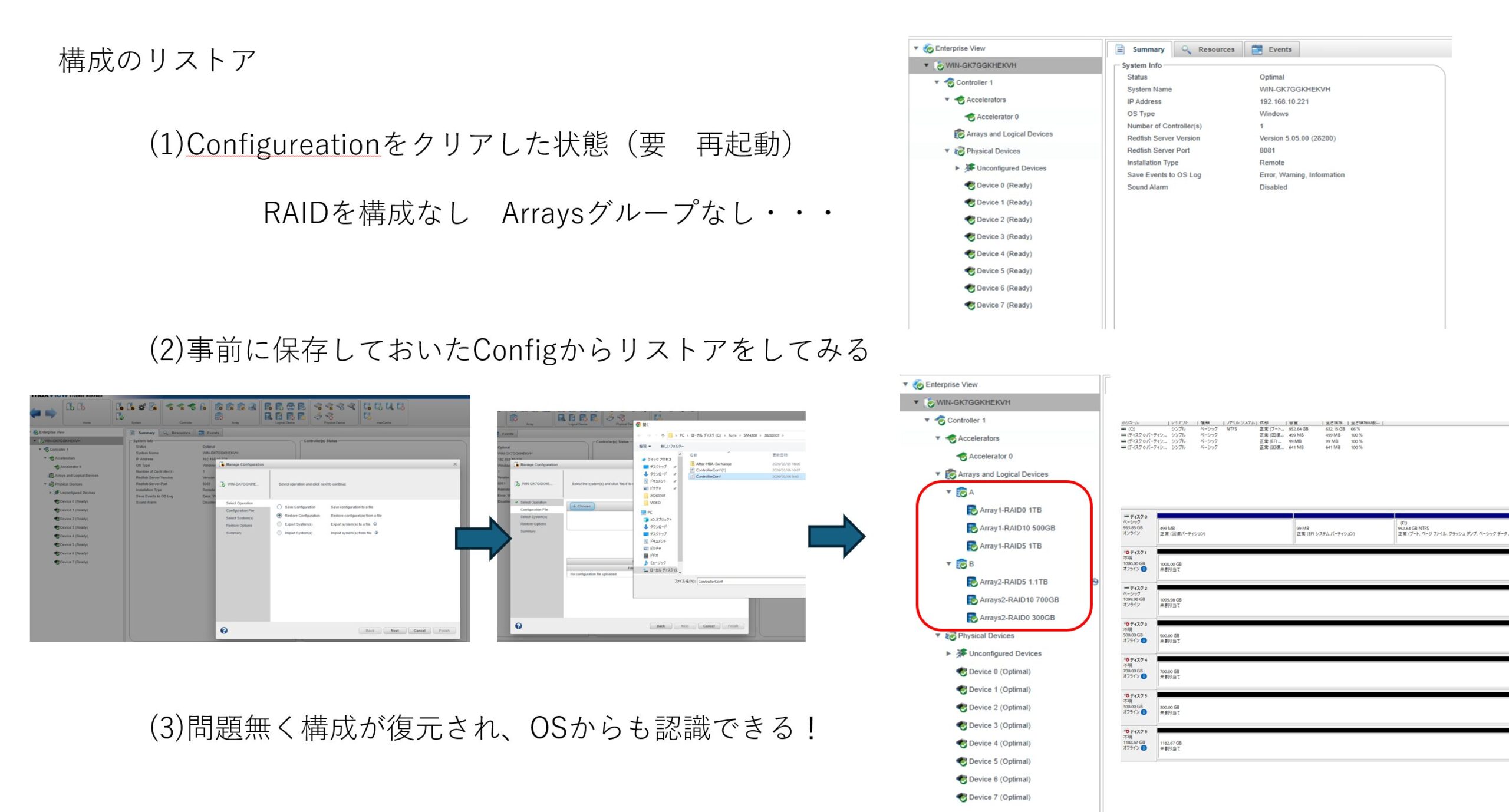This screenshot has height=812, width=1509.
Task: Click the Device 0 (Ready) drive icon
Action: tap(969, 185)
